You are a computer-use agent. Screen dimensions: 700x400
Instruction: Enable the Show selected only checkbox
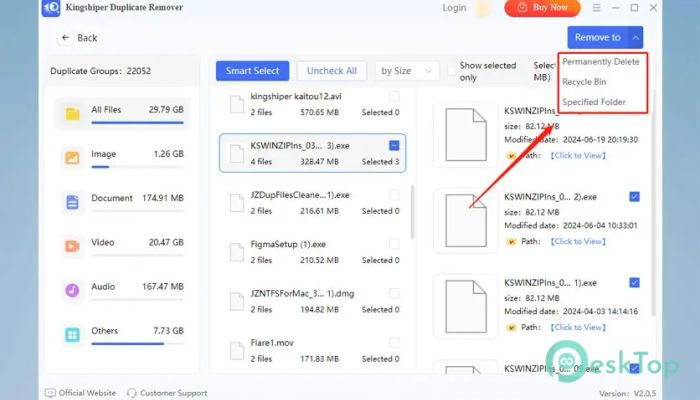tap(452, 71)
